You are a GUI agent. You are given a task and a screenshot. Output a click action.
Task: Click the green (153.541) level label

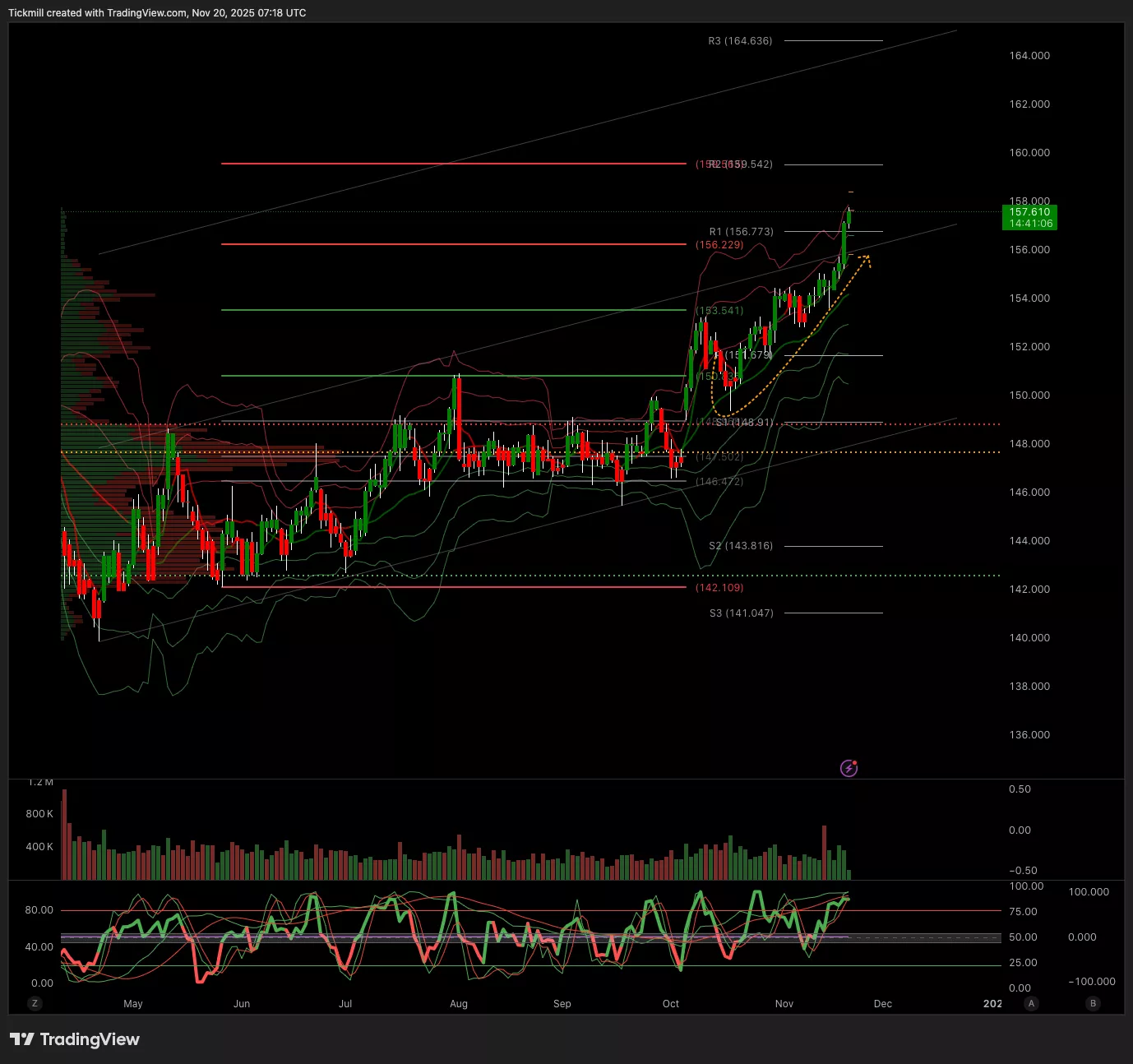pyautogui.click(x=719, y=311)
